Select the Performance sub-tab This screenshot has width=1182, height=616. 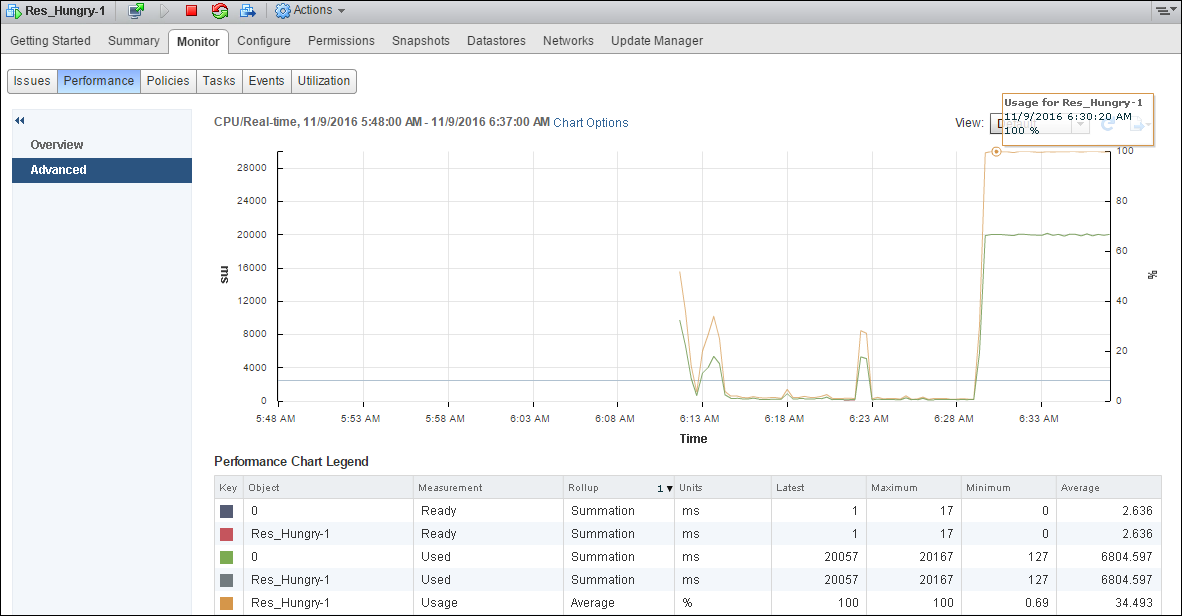click(x=99, y=81)
